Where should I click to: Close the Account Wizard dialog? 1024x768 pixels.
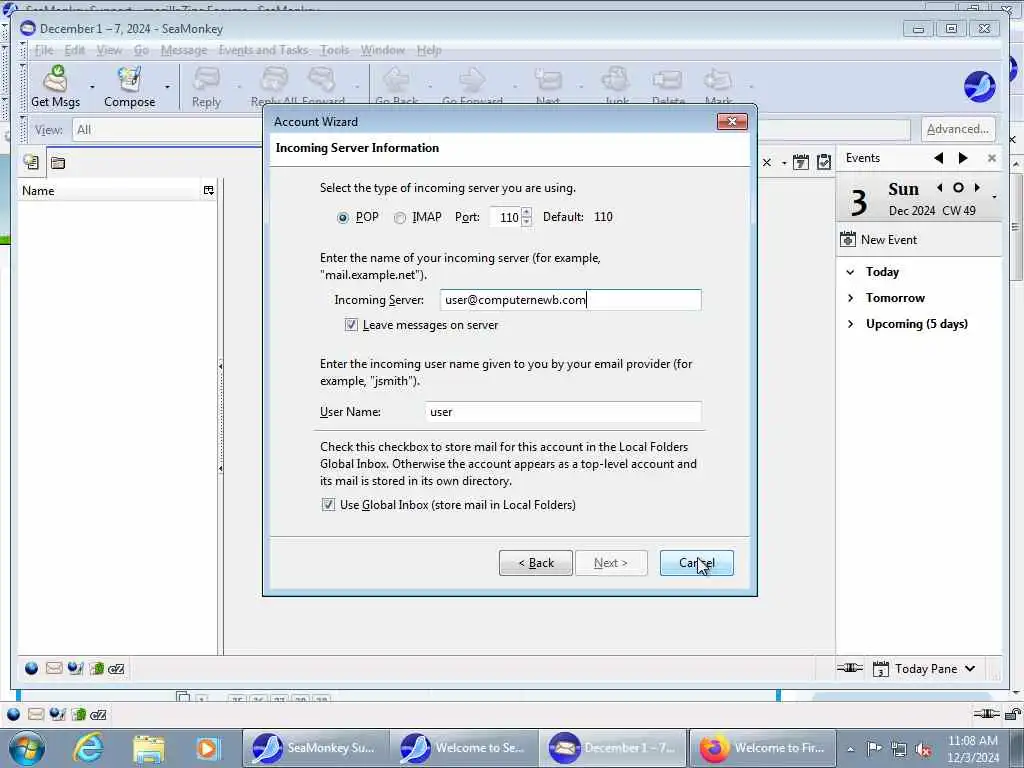tap(732, 121)
